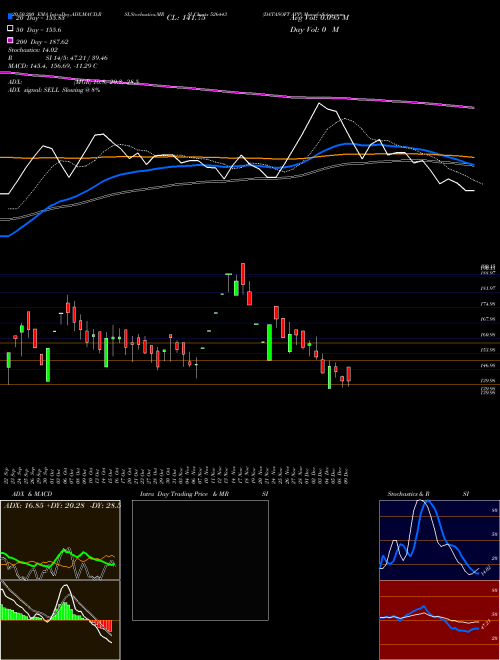Click the RSI 14/5 value line
500x660 pixels.
pos(57,58)
